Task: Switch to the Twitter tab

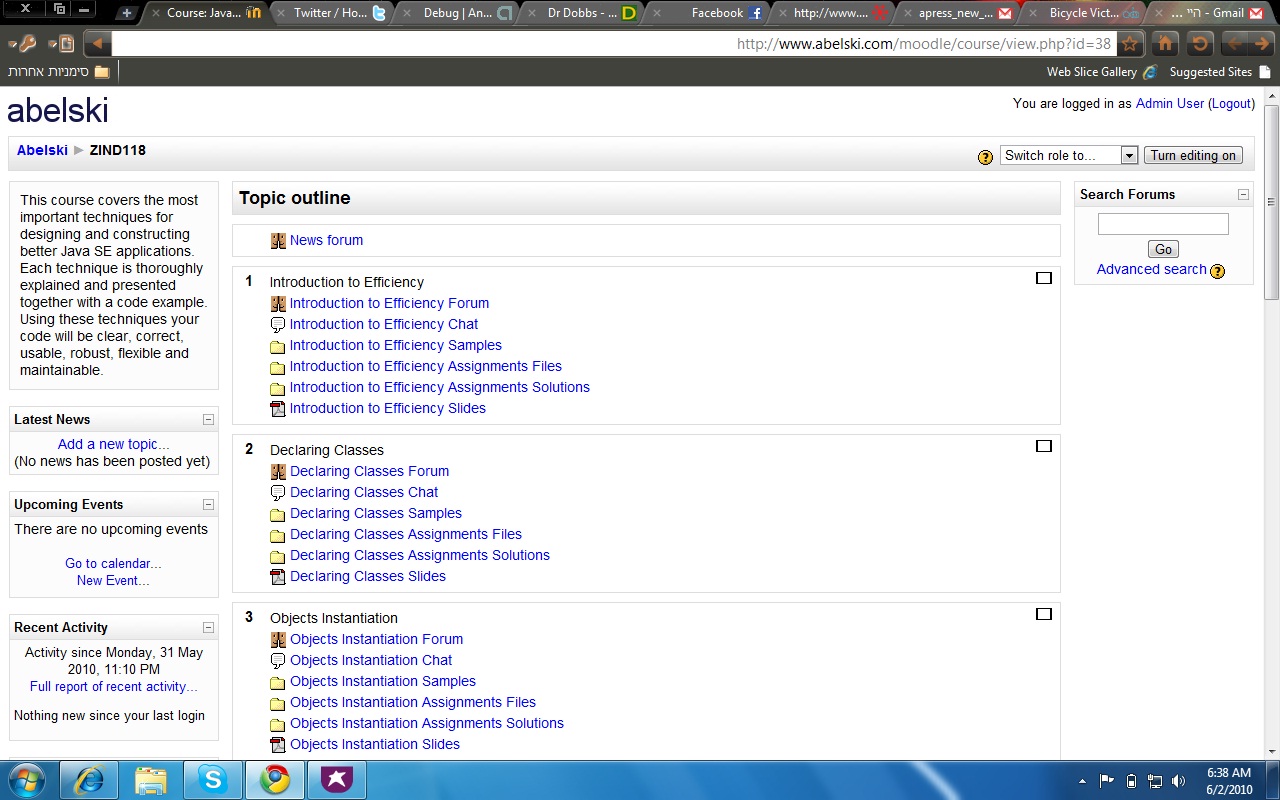Action: [x=331, y=13]
